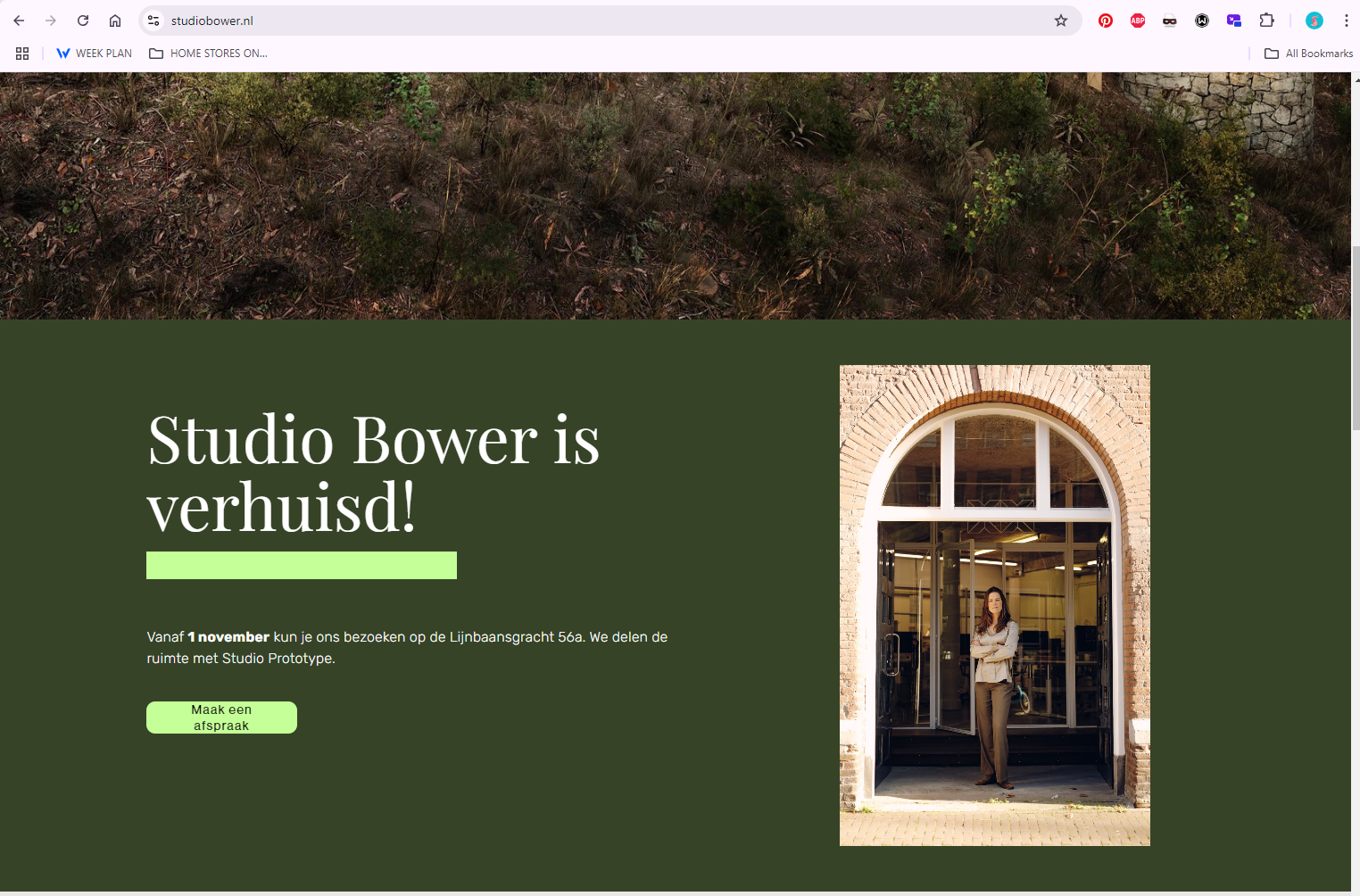Screen dimensions: 1360x896
Task: Click the bold 1 november text
Action: coord(228,637)
